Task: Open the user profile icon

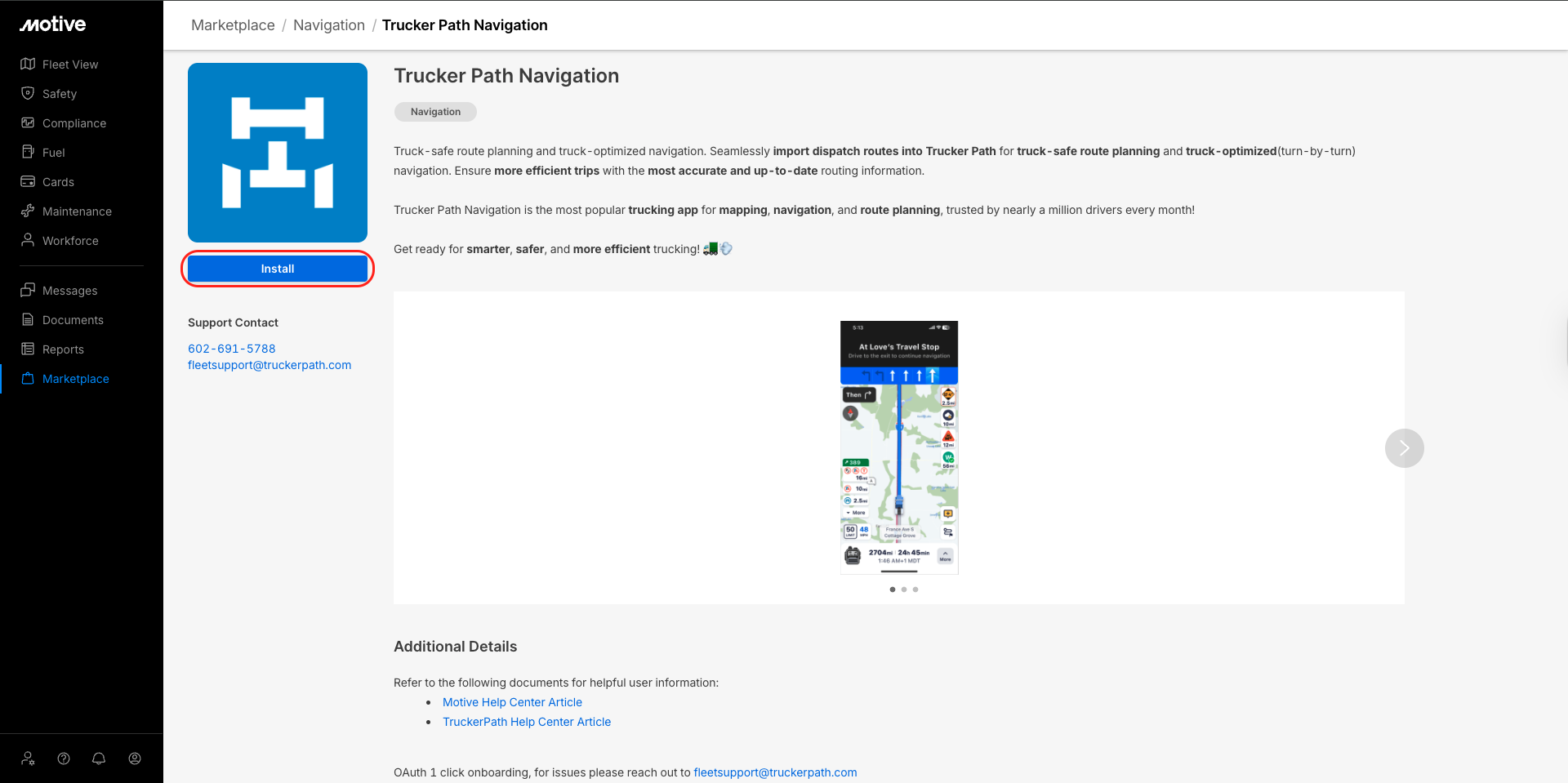Action: coord(135,759)
